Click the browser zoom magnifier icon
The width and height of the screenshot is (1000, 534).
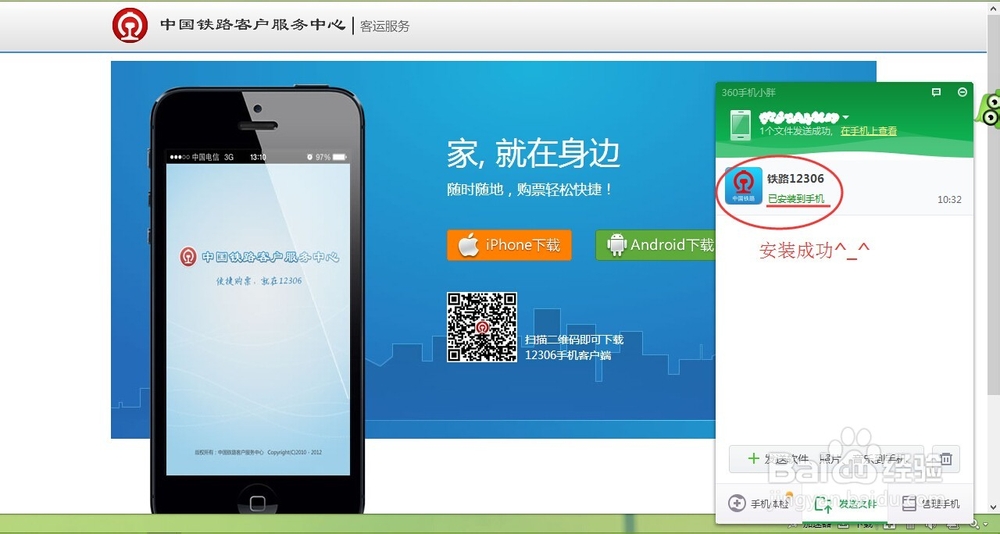point(974,524)
